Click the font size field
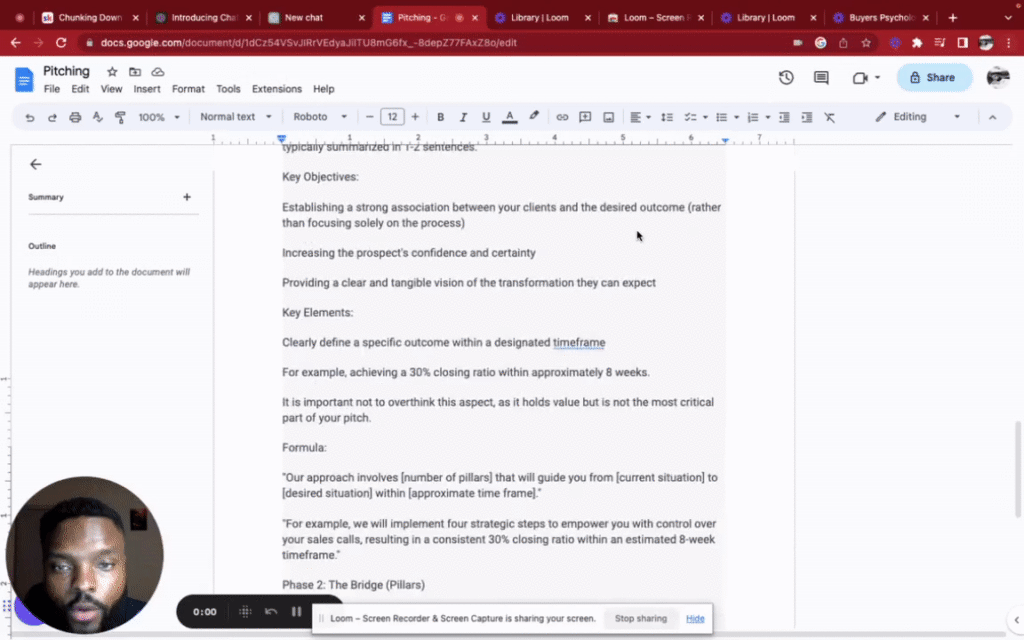The image size is (1024, 640). [x=392, y=117]
